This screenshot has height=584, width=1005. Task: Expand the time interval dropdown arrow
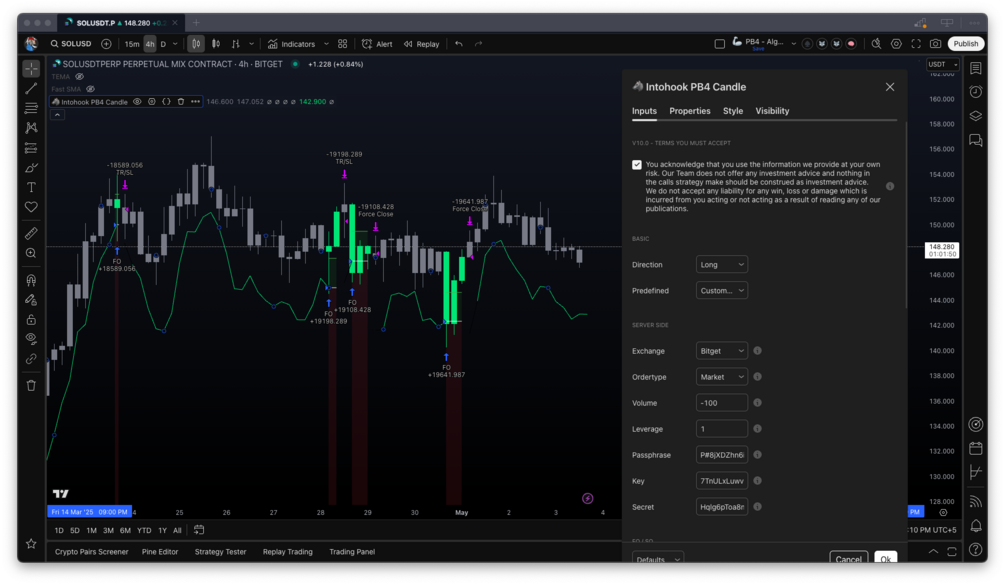pos(176,44)
